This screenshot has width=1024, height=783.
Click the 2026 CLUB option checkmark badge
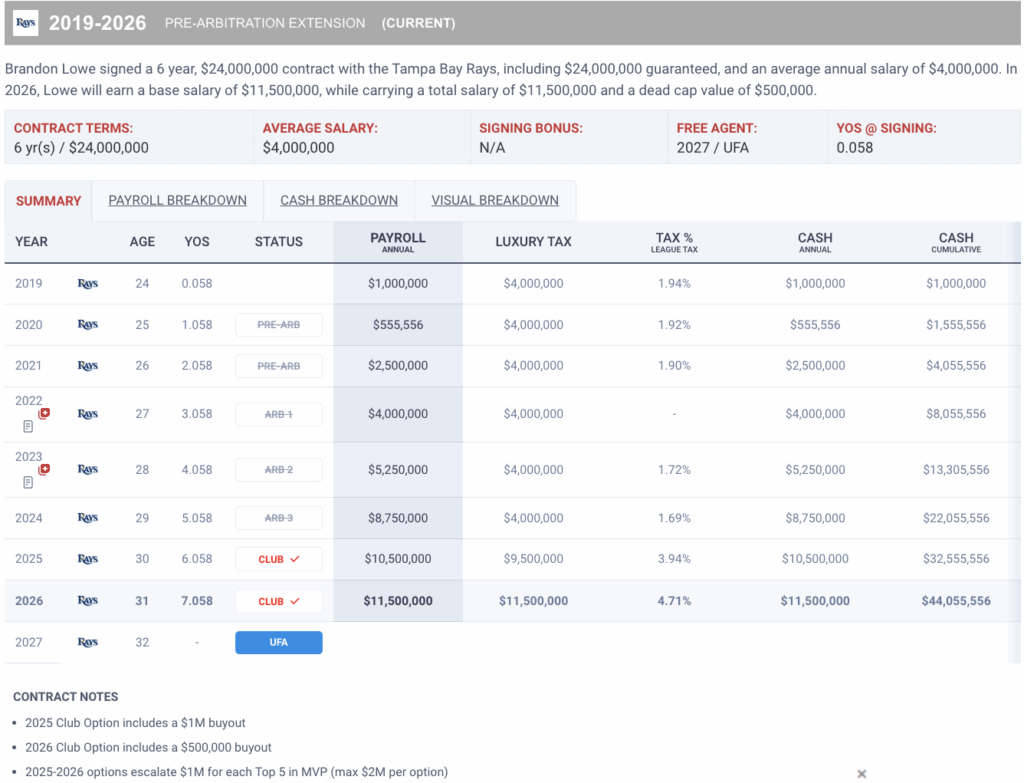pyautogui.click(x=278, y=601)
